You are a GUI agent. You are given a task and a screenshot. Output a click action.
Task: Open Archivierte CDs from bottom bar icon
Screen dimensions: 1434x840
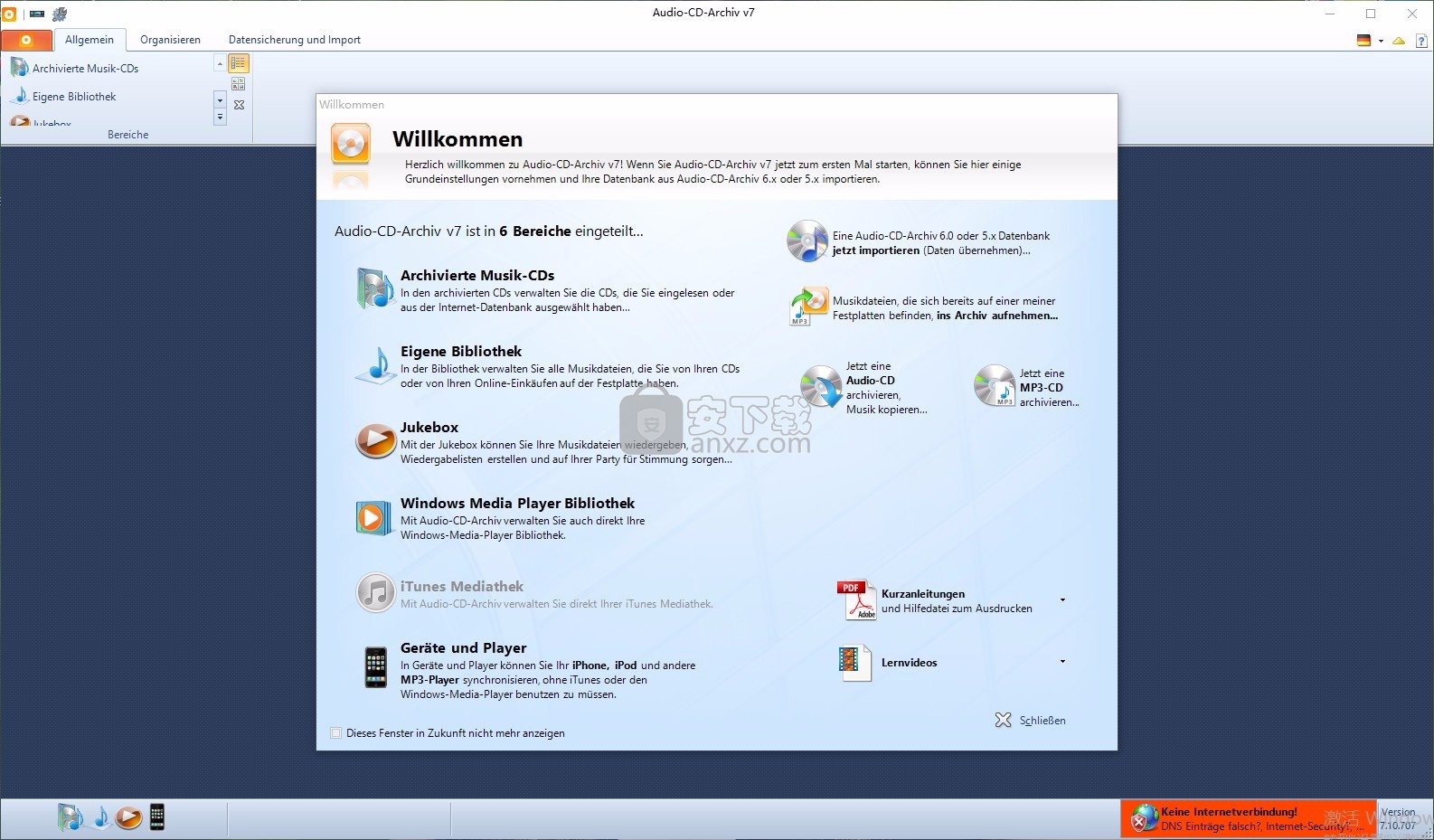point(71,816)
